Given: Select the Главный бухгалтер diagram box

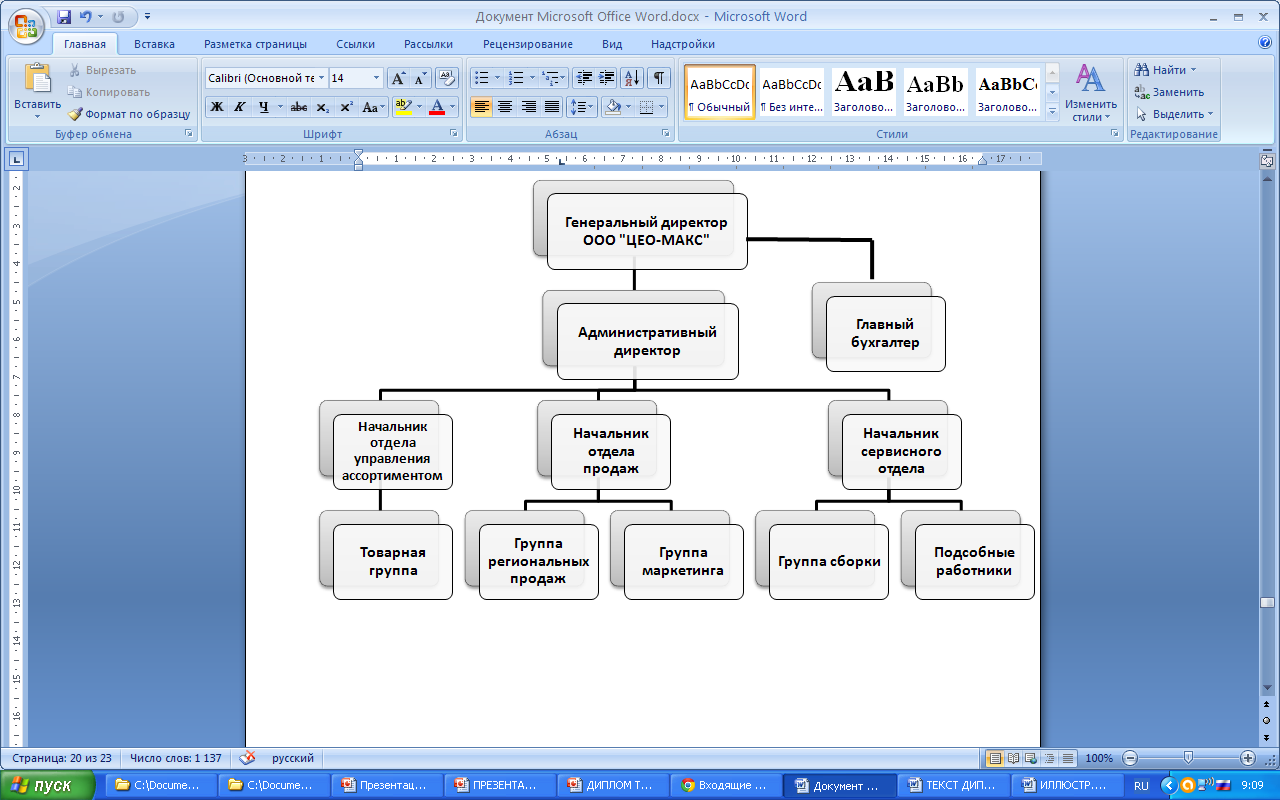Looking at the screenshot, I should pyautogui.click(x=885, y=334).
